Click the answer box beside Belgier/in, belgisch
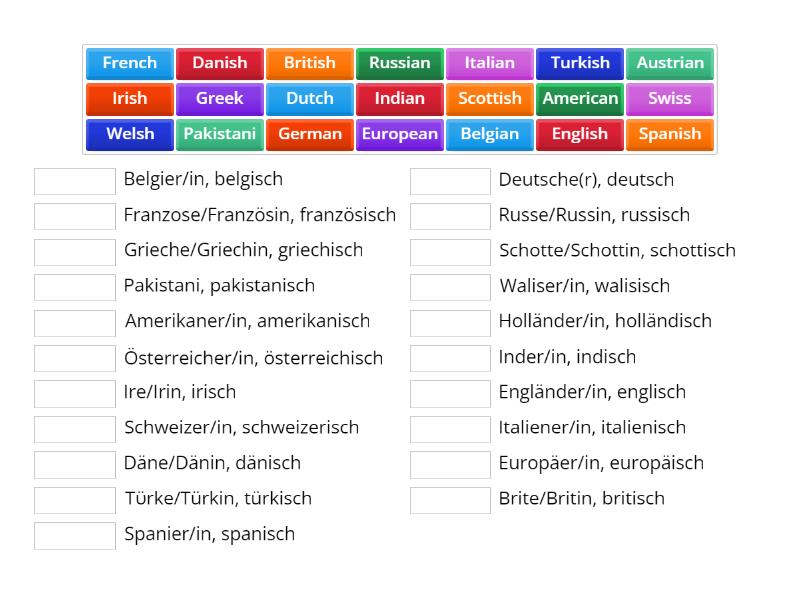The width and height of the screenshot is (800, 600). pos(74,180)
